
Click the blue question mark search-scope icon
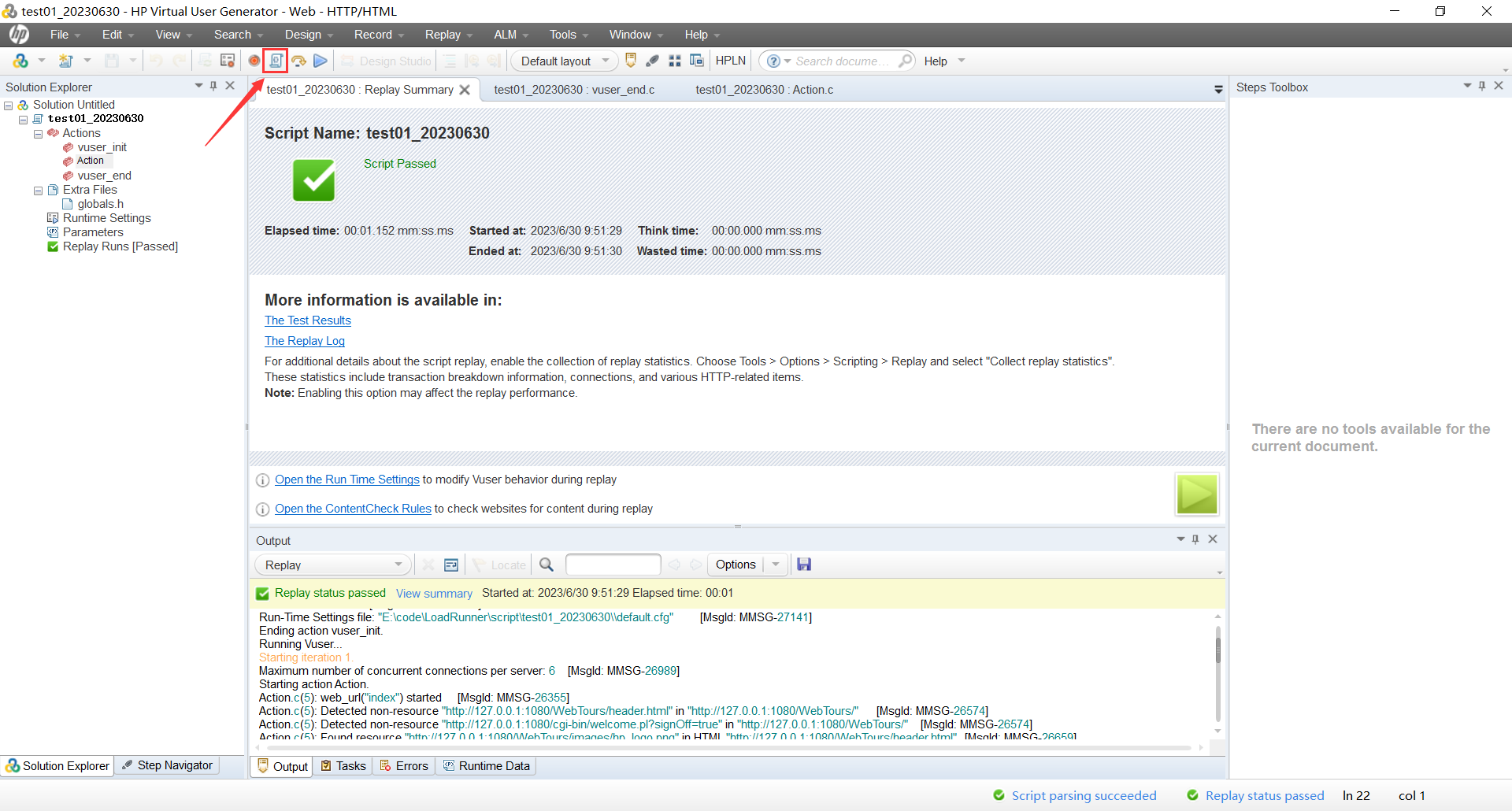tap(773, 61)
